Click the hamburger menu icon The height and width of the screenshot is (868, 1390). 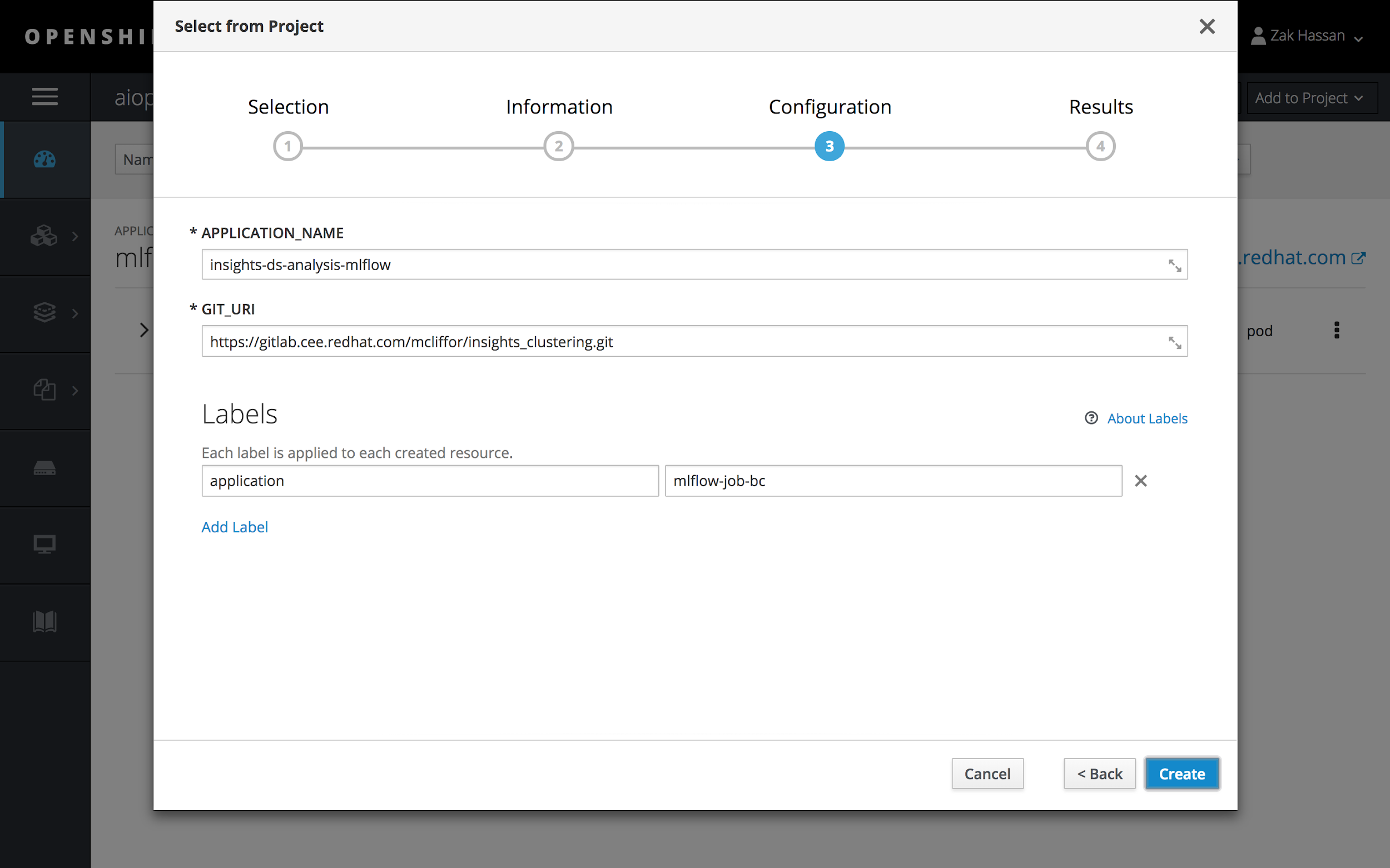[45, 97]
